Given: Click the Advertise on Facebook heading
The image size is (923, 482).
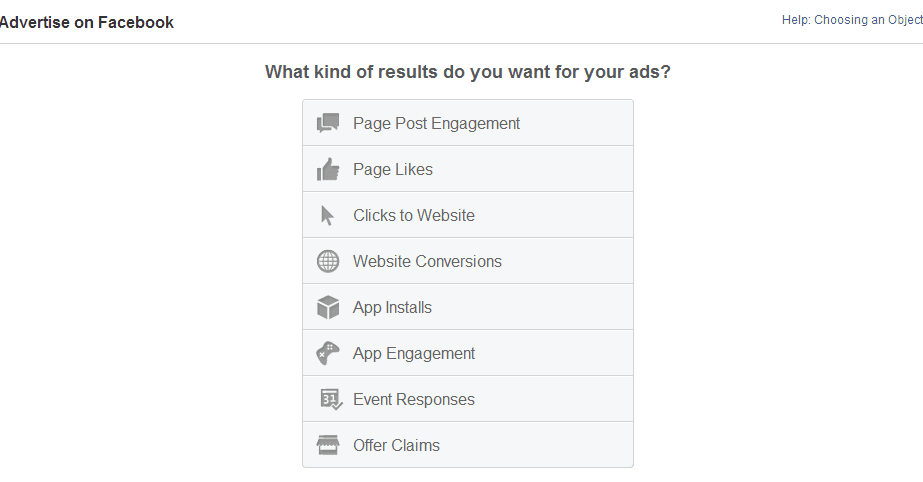Looking at the screenshot, I should tap(87, 22).
